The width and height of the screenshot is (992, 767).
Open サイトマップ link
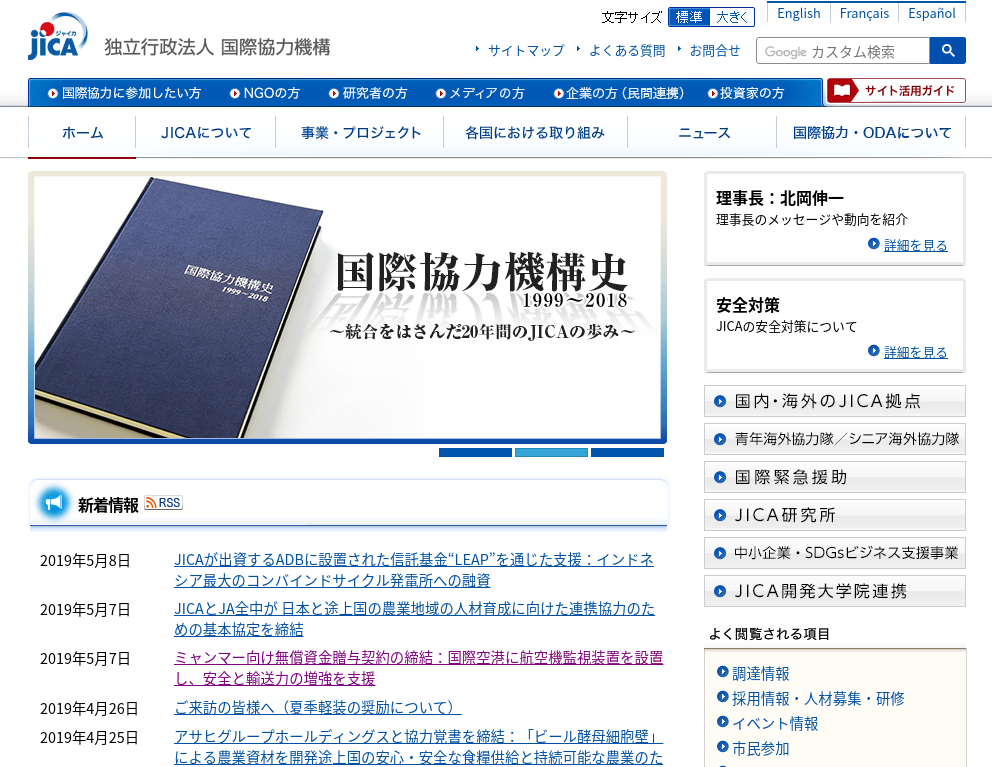pyautogui.click(x=526, y=51)
